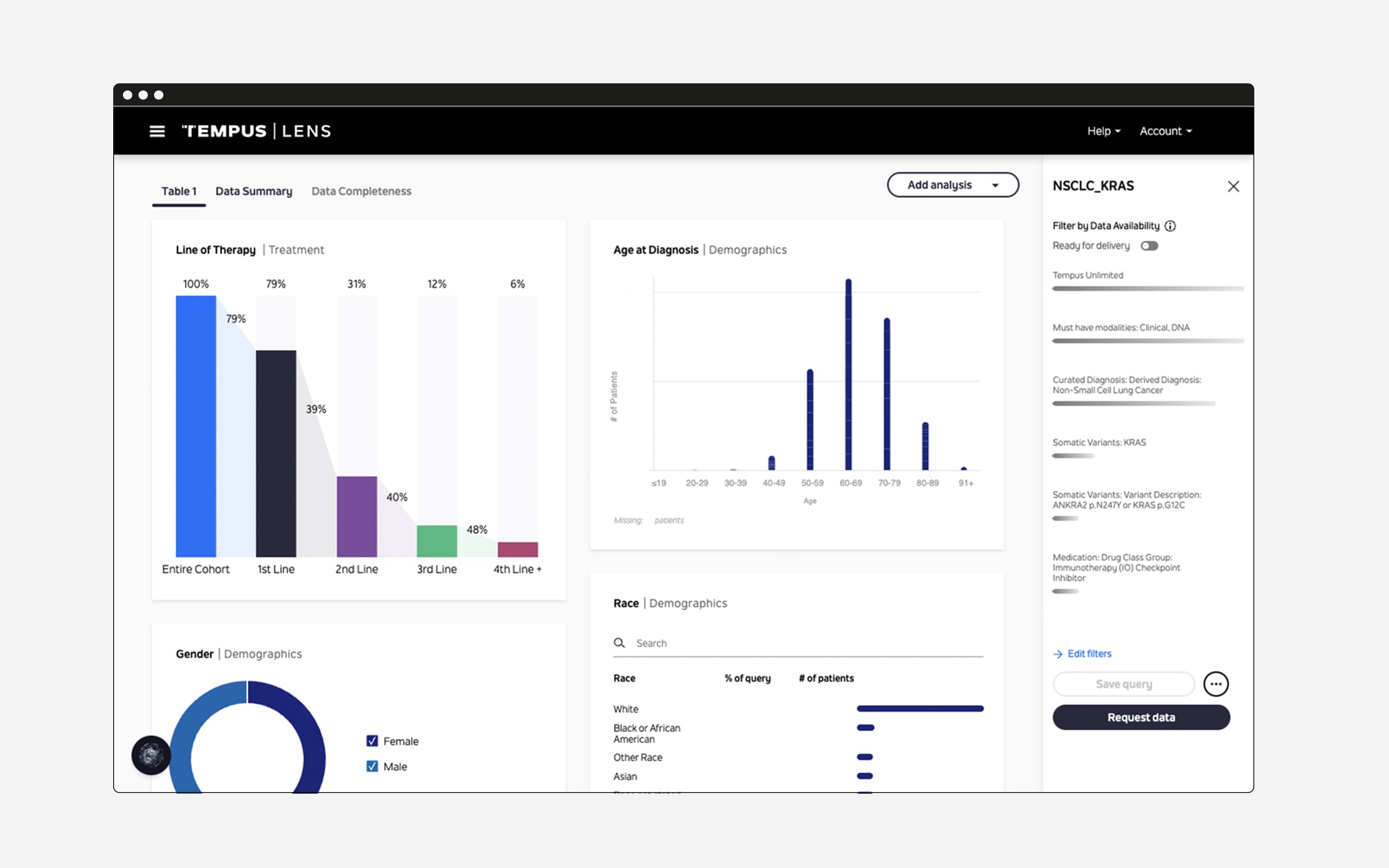
Task: Click the 60-69 age bar
Action: tap(849, 374)
